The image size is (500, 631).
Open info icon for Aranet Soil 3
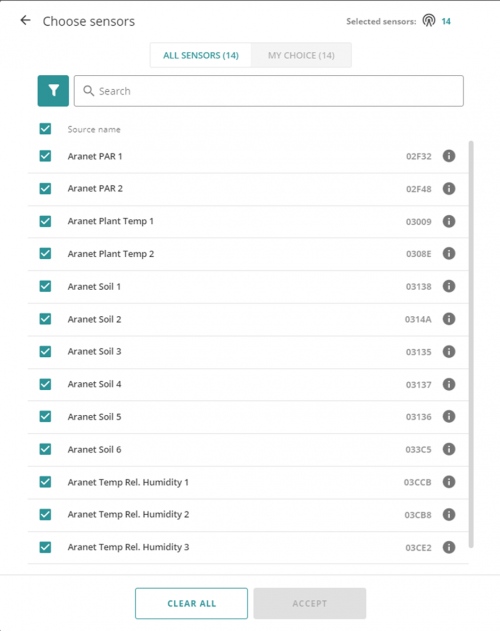(x=449, y=351)
